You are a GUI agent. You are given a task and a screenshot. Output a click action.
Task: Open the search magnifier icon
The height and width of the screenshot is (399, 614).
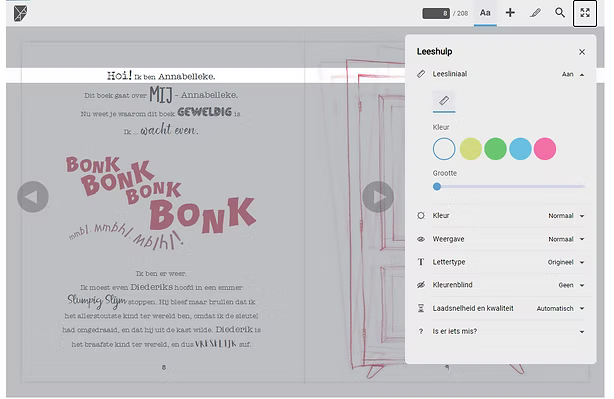click(560, 13)
